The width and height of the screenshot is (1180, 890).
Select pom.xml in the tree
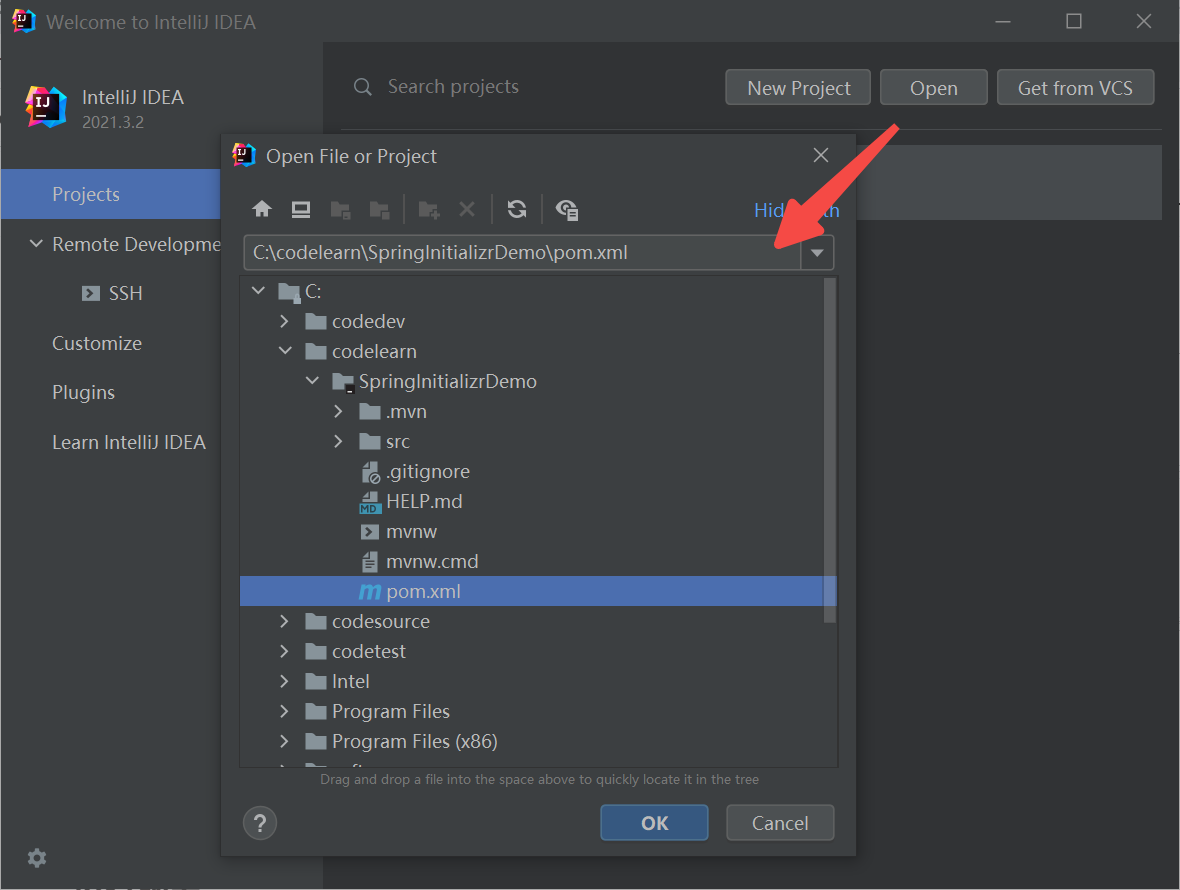537,591
